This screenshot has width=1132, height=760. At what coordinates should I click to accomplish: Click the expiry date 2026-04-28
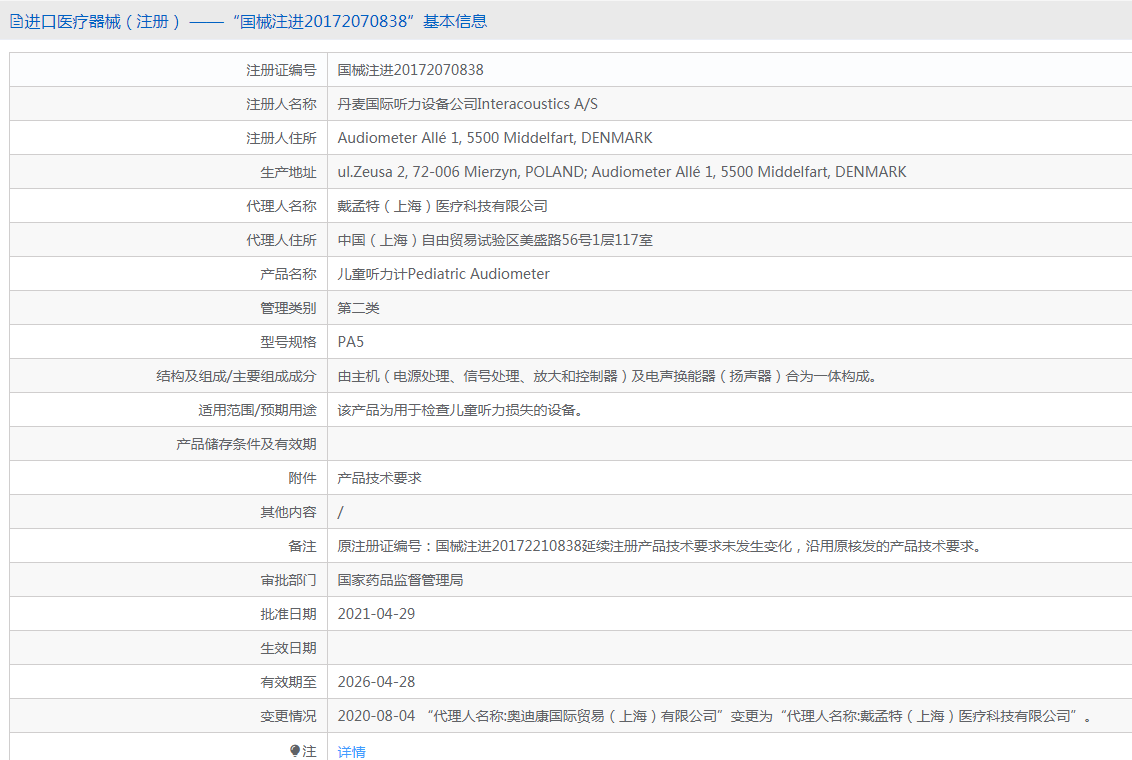376,682
